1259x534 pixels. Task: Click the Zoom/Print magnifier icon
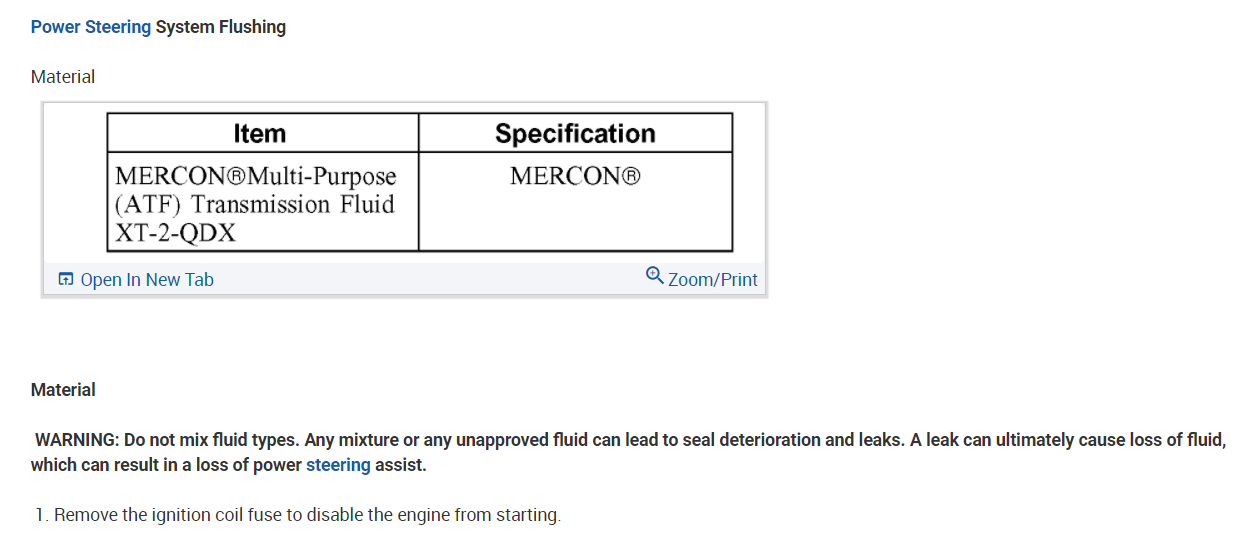point(655,274)
